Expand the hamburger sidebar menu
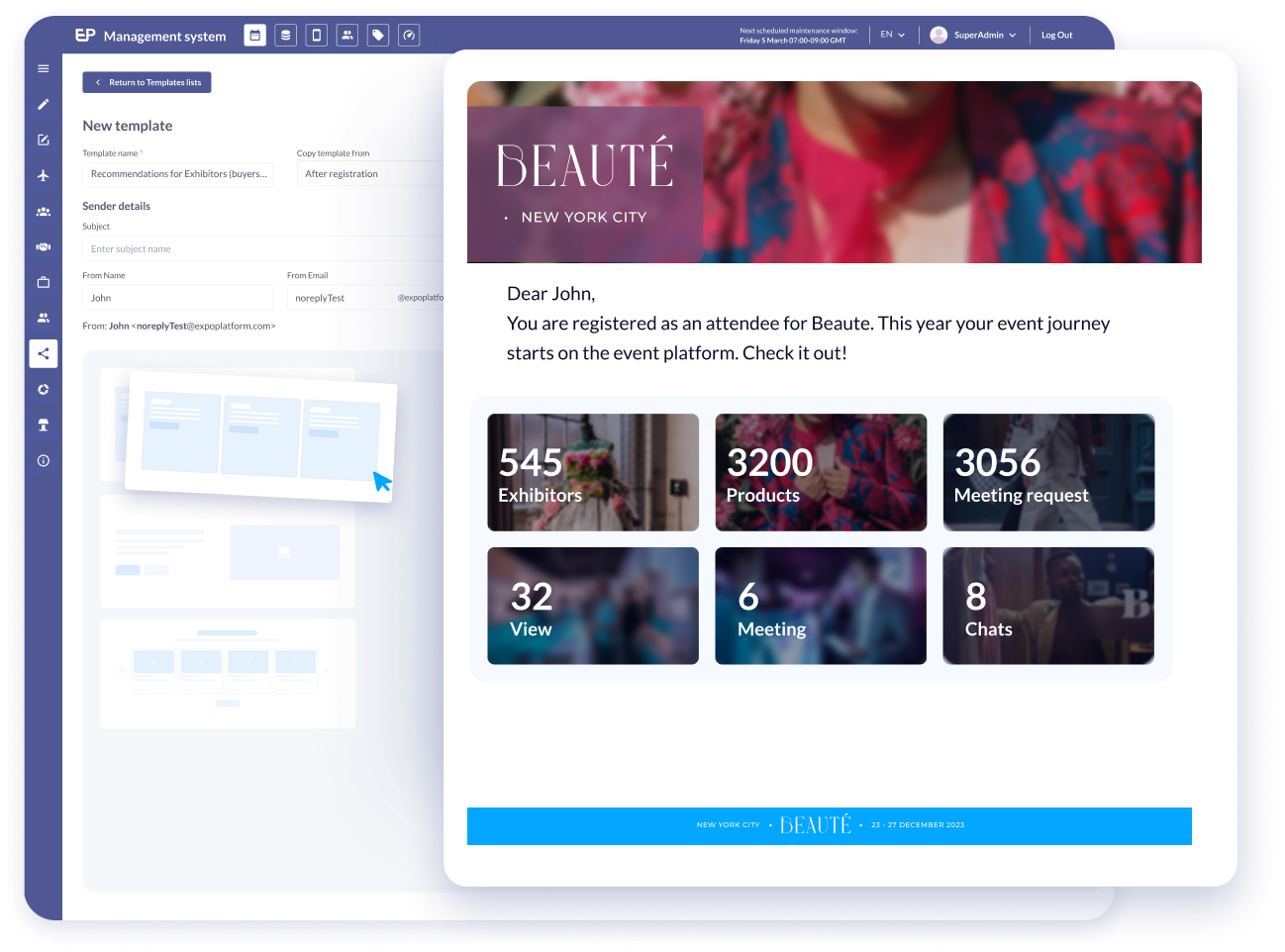Viewport: 1285px width, 952px height. tap(44, 69)
